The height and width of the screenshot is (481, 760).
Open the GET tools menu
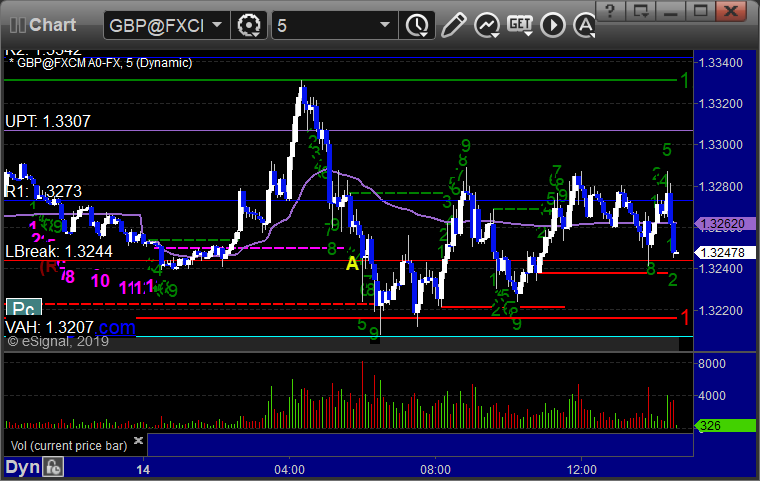[x=520, y=25]
